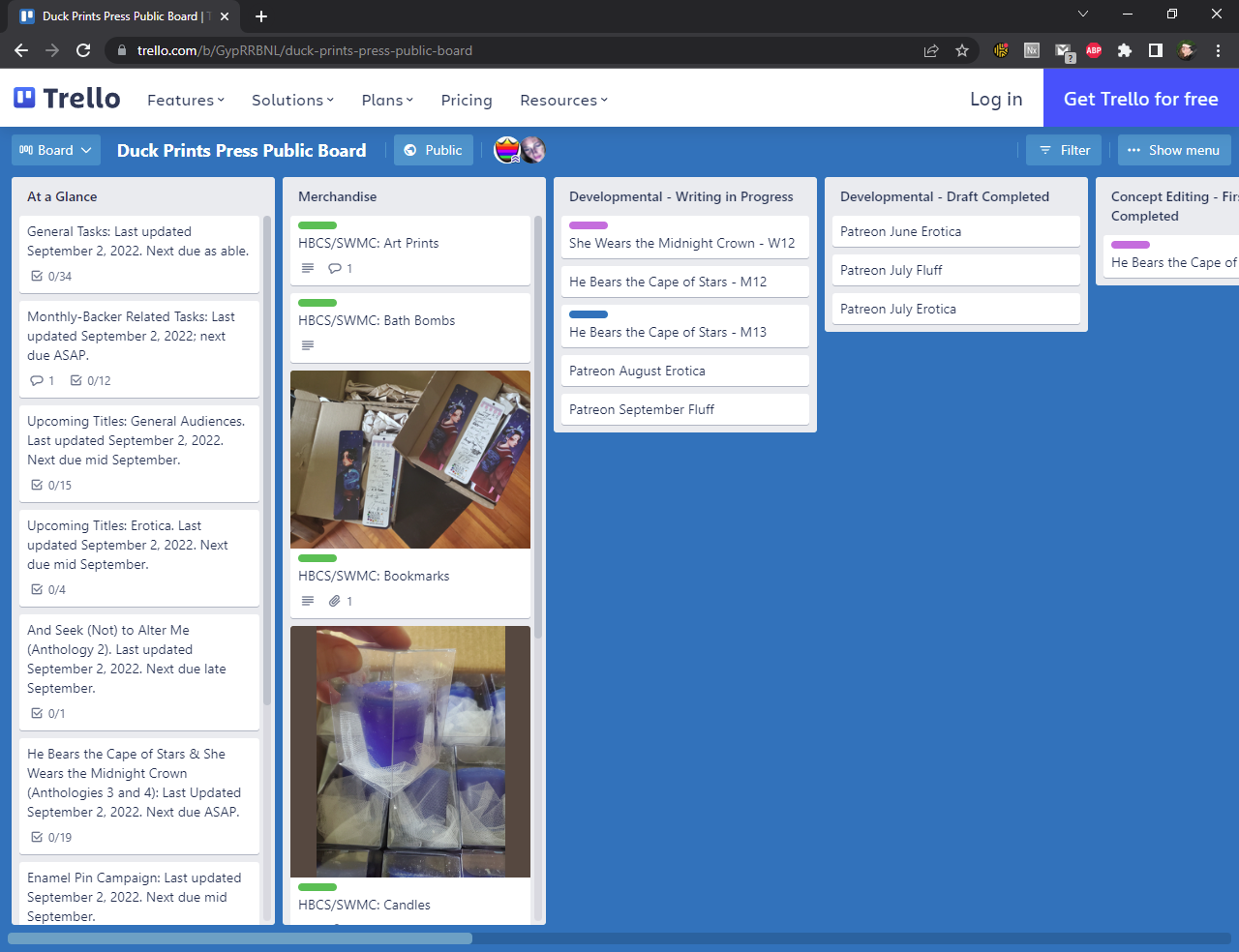This screenshot has height=952, width=1239.
Task: Open the browser profile avatar
Action: pos(1187,50)
